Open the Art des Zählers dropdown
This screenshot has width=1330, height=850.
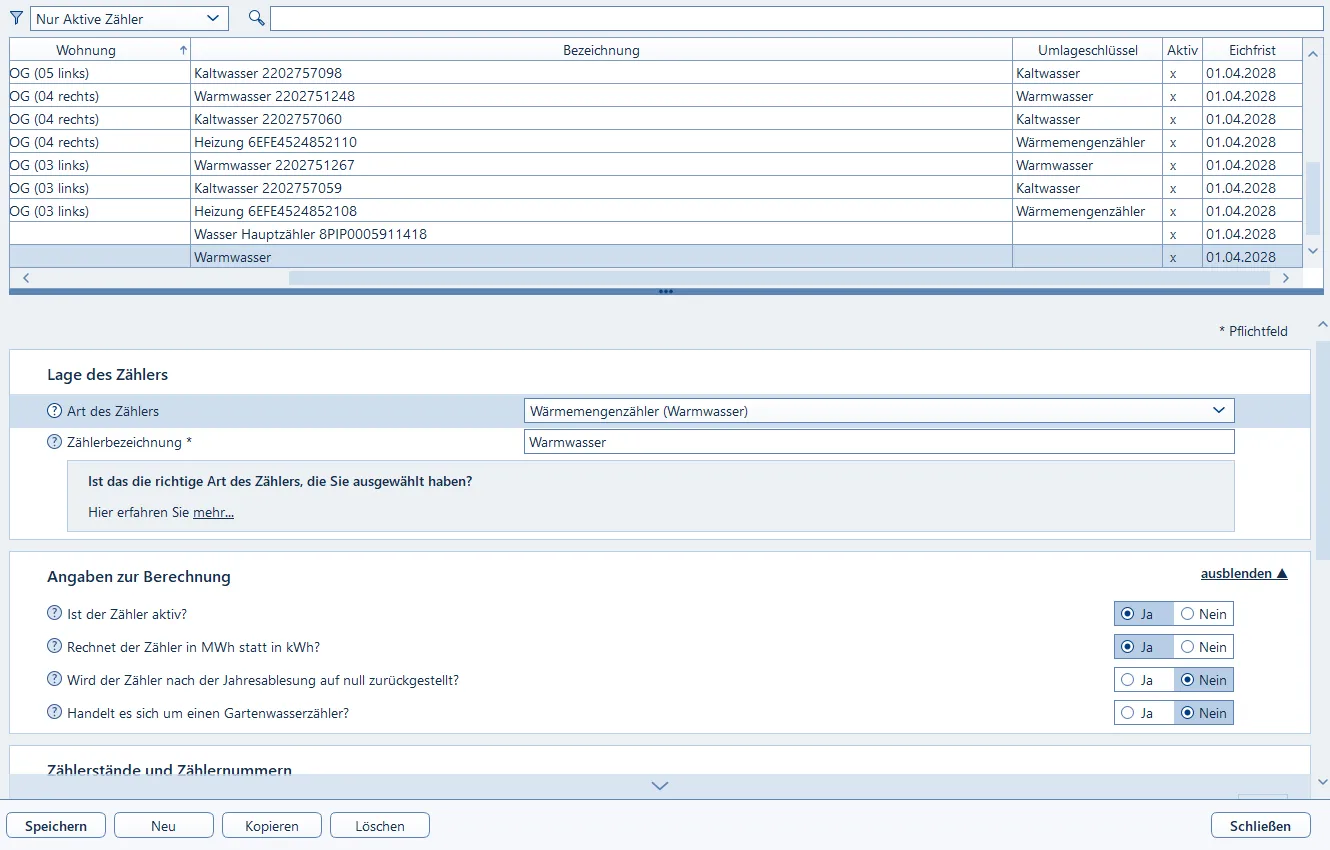(878, 411)
